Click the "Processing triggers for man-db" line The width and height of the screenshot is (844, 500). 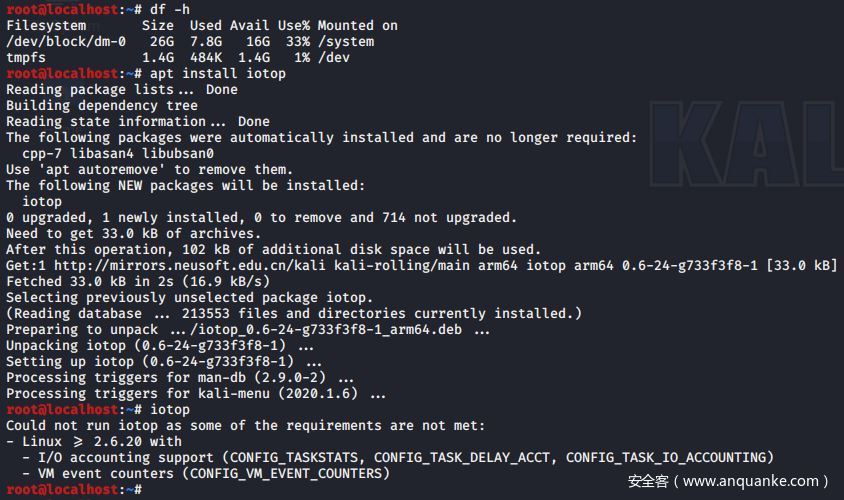tap(180, 377)
